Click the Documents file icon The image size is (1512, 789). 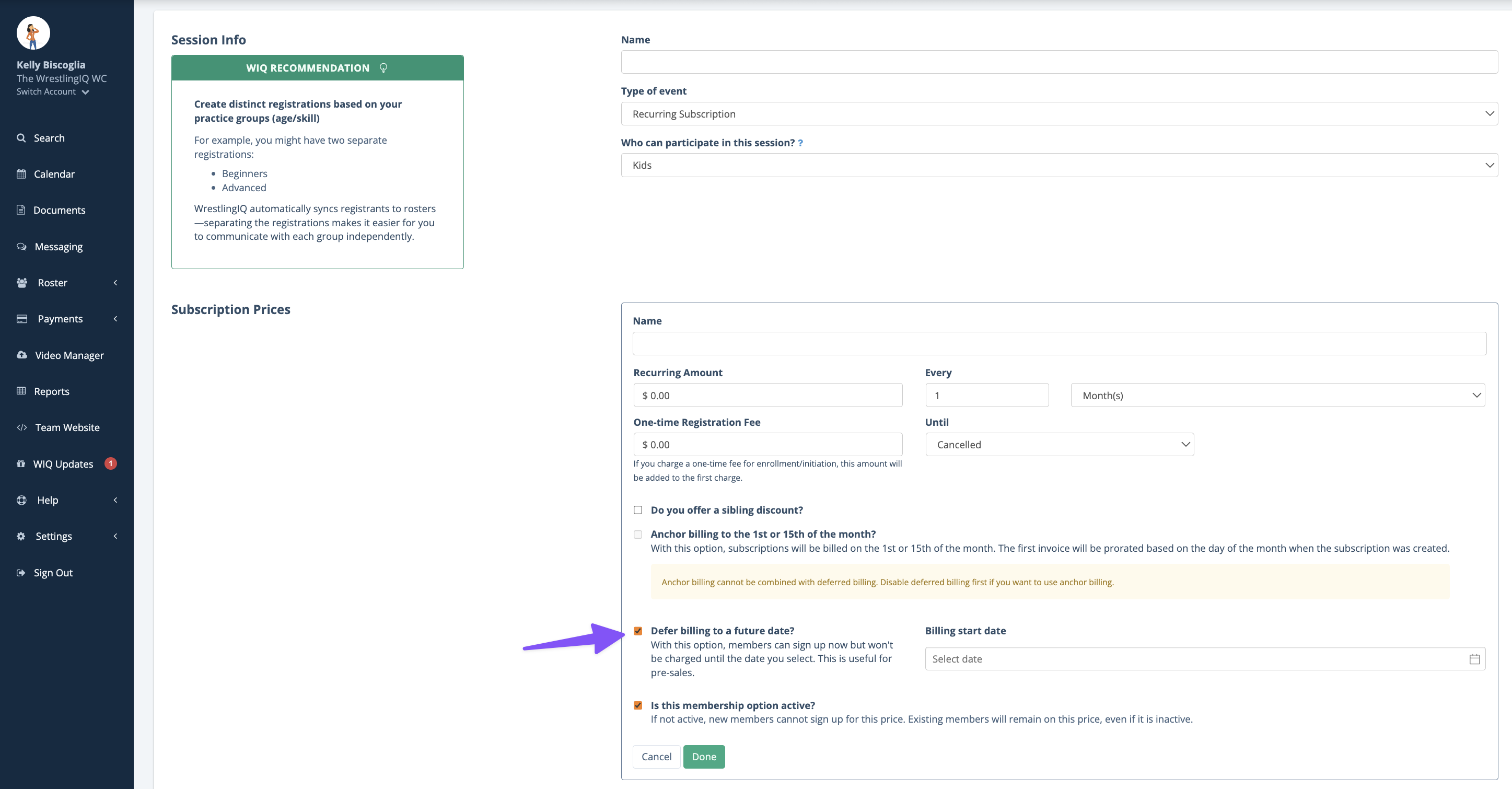point(21,210)
